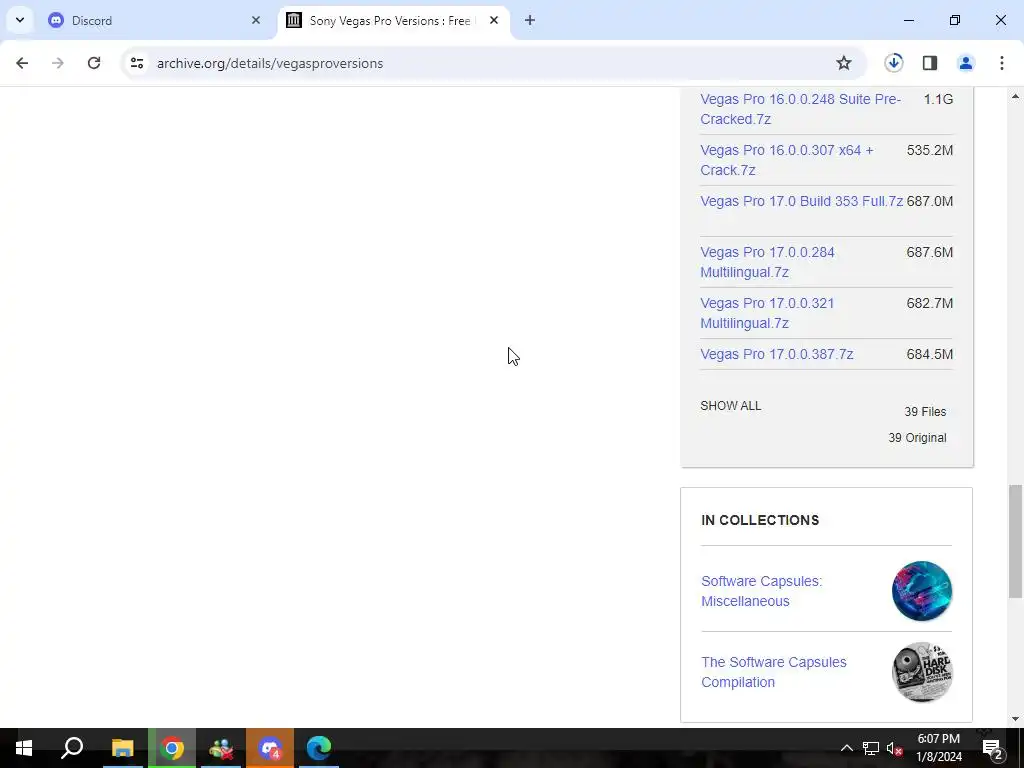
Task: Open a new browser tab
Action: [530, 21]
